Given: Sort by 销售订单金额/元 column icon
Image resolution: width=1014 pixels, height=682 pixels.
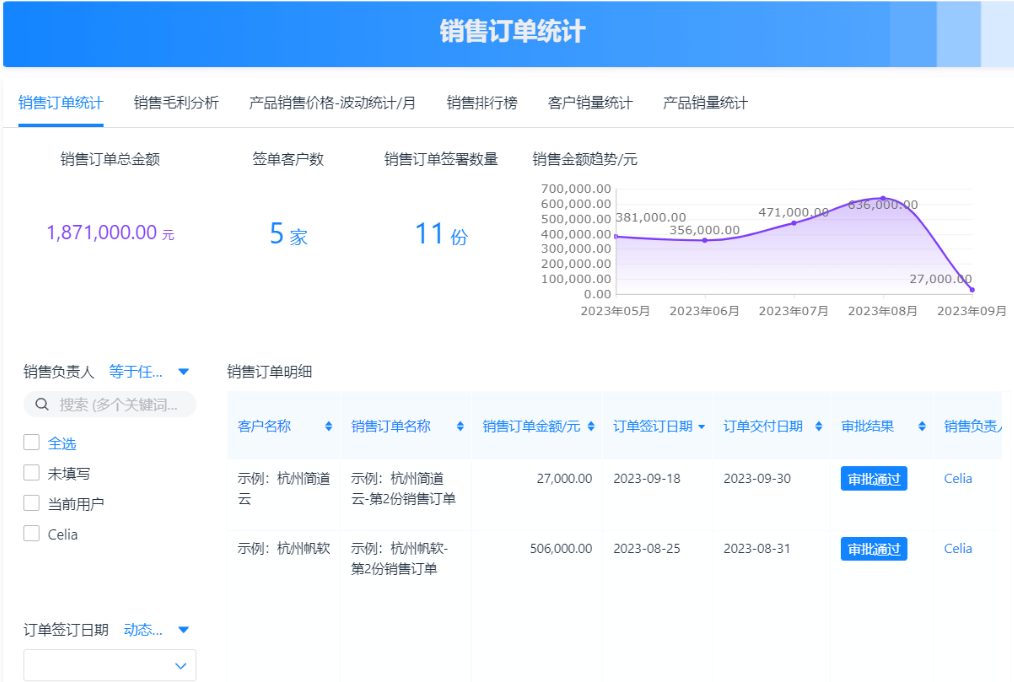Looking at the screenshot, I should [x=592, y=426].
